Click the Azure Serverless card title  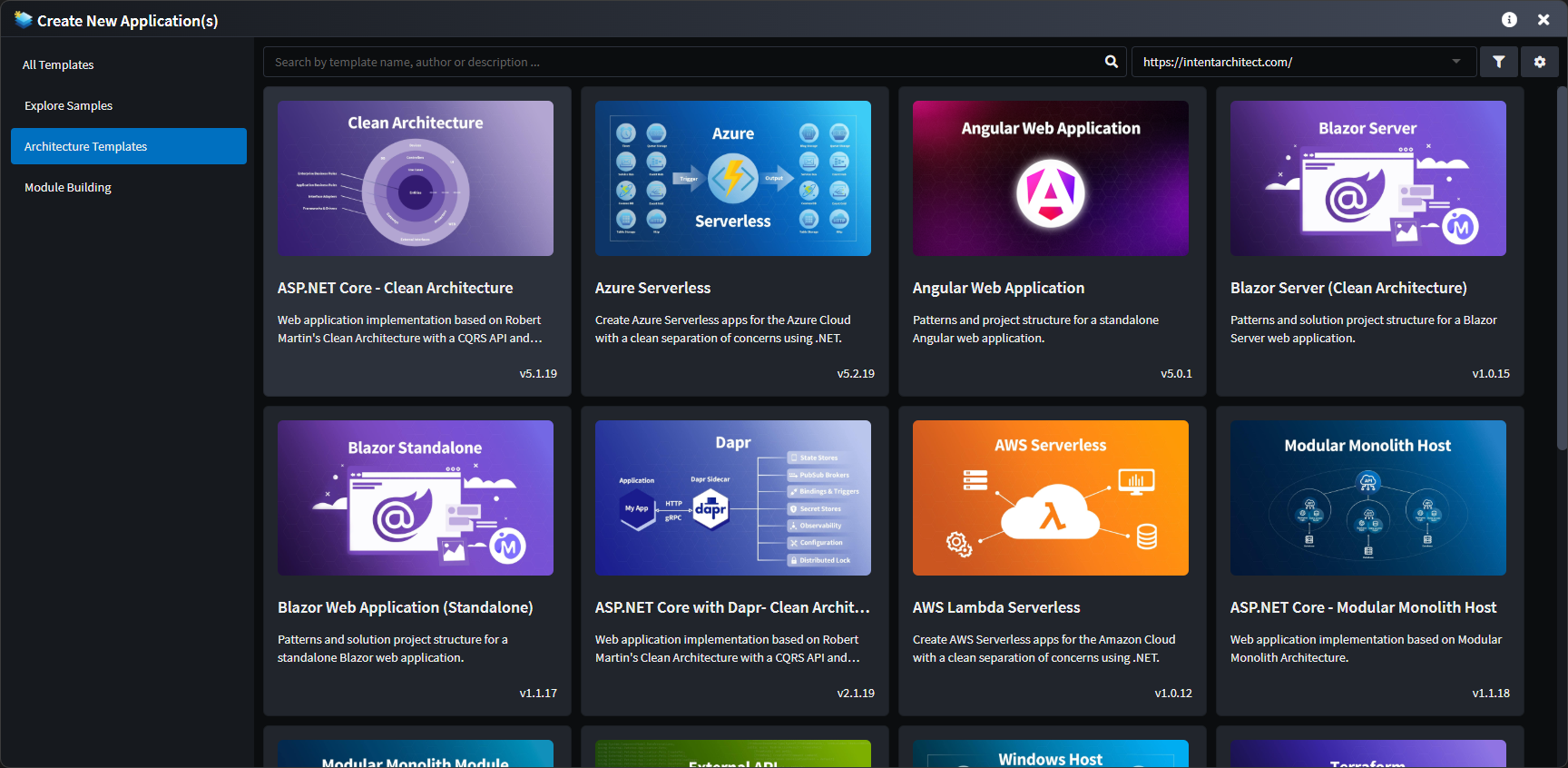pos(652,288)
